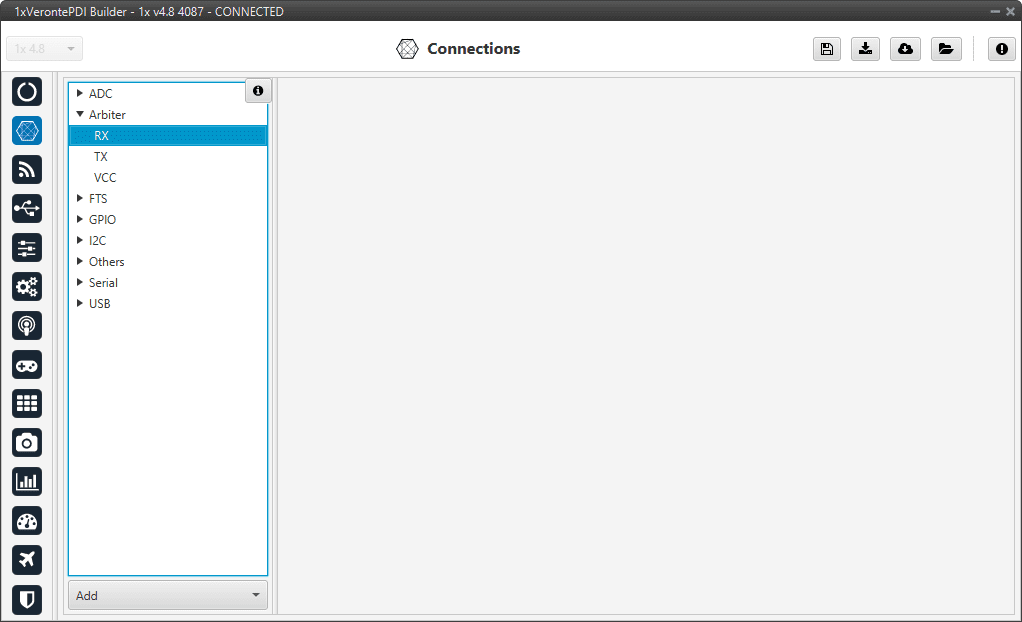
Task: Select the Serial label in tree
Action: [x=103, y=283]
